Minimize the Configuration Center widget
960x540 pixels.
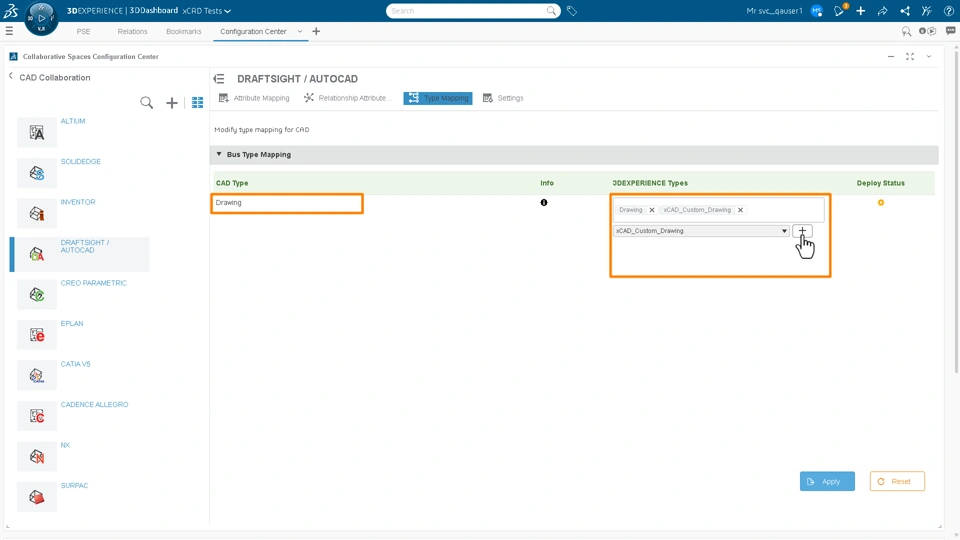pos(891,56)
